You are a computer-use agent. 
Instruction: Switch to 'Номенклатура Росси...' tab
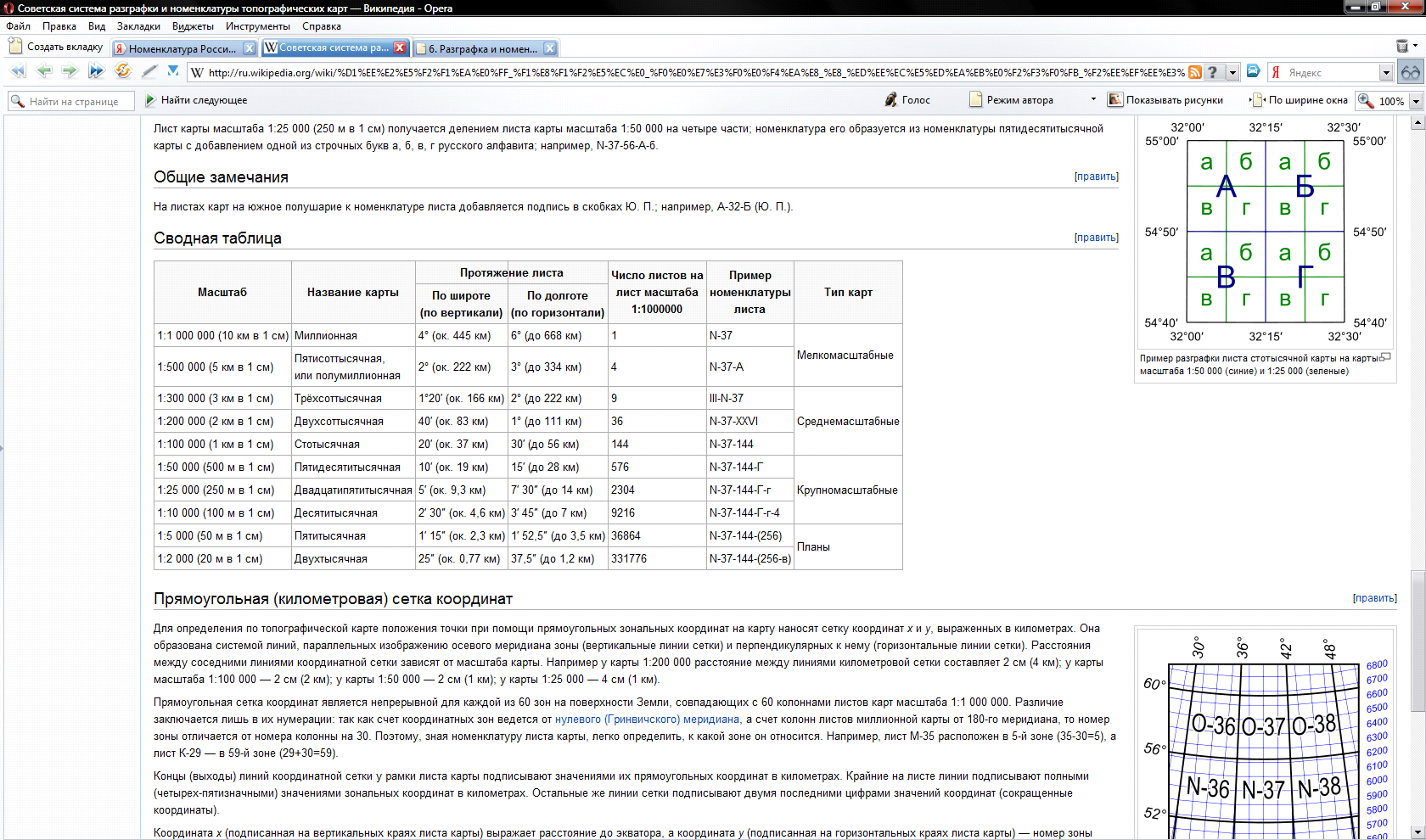[182, 48]
